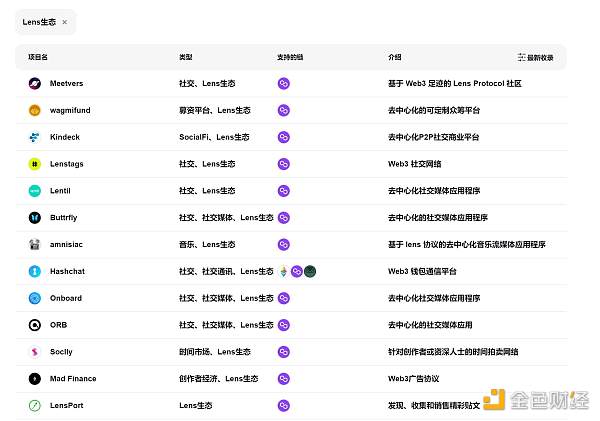This screenshot has height=421, width=600.
Task: Click the Onboard project name
Action: tap(66, 298)
